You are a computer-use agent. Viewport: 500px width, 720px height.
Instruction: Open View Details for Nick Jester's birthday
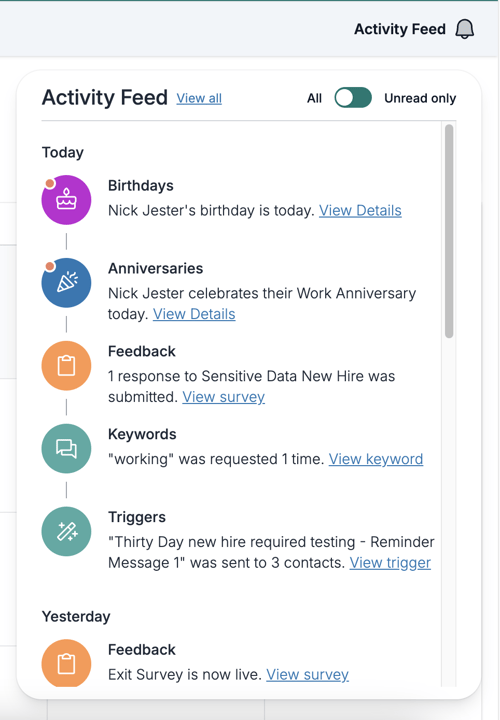tap(360, 210)
